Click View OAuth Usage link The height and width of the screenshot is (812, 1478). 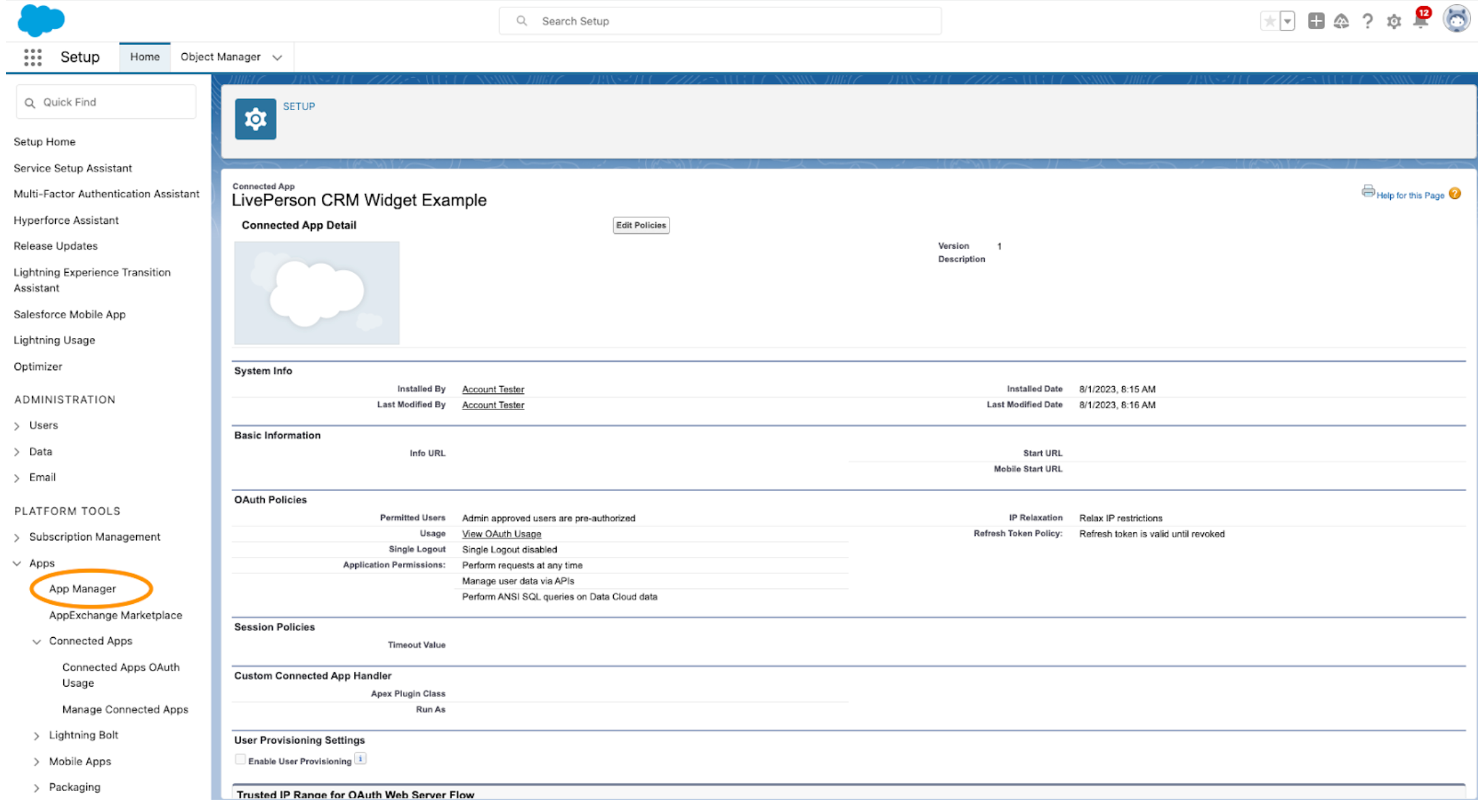502,535
